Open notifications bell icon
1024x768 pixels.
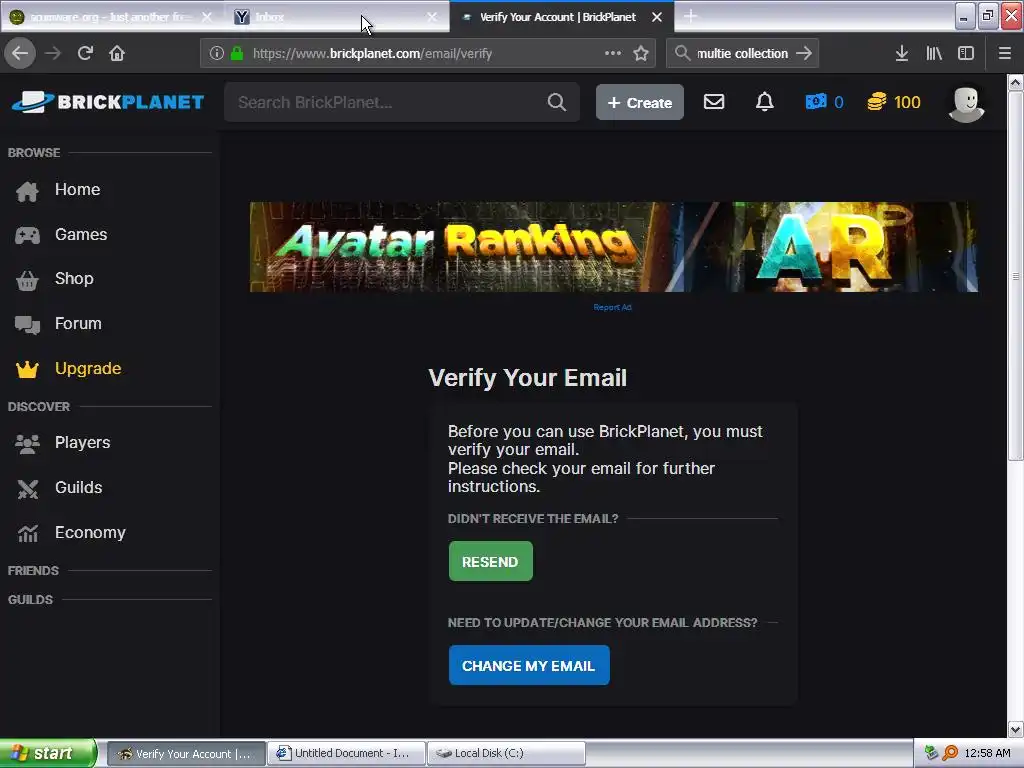pos(765,102)
